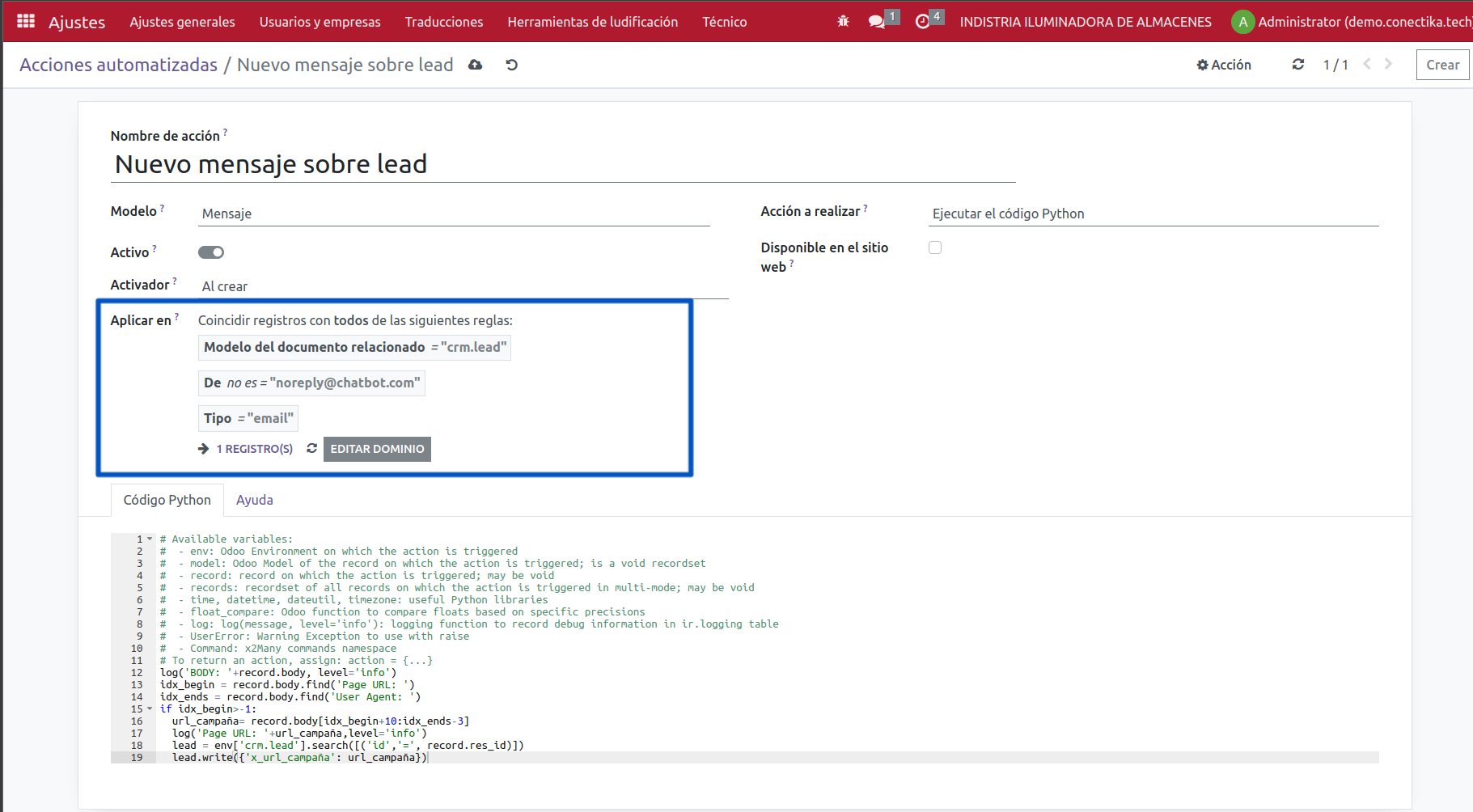
Task: Toggle the Activo switch off
Action: (x=211, y=252)
